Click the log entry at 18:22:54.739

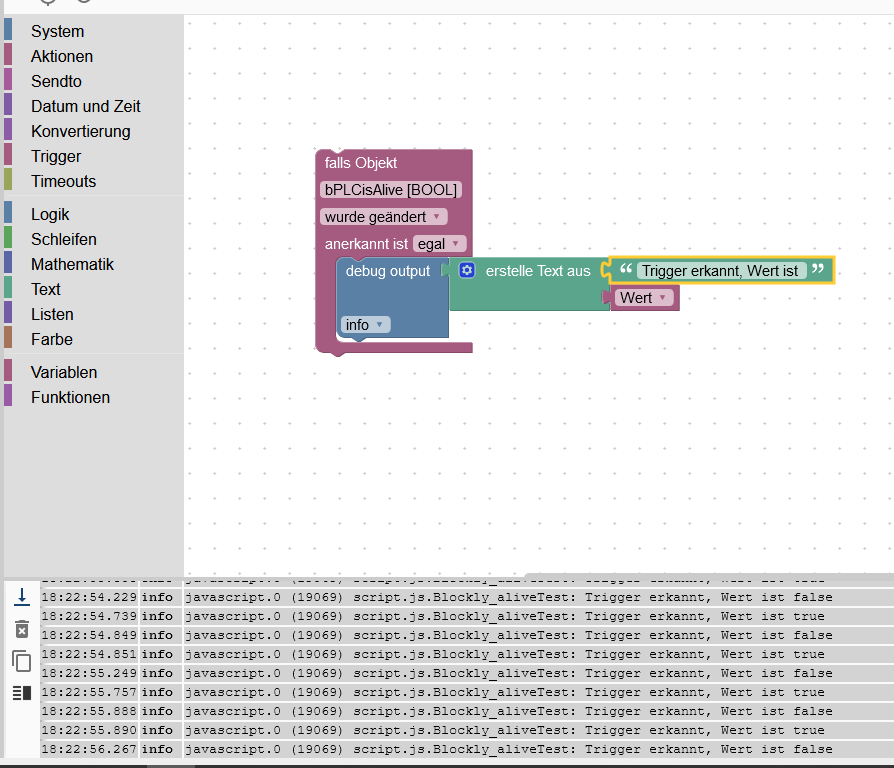466,616
